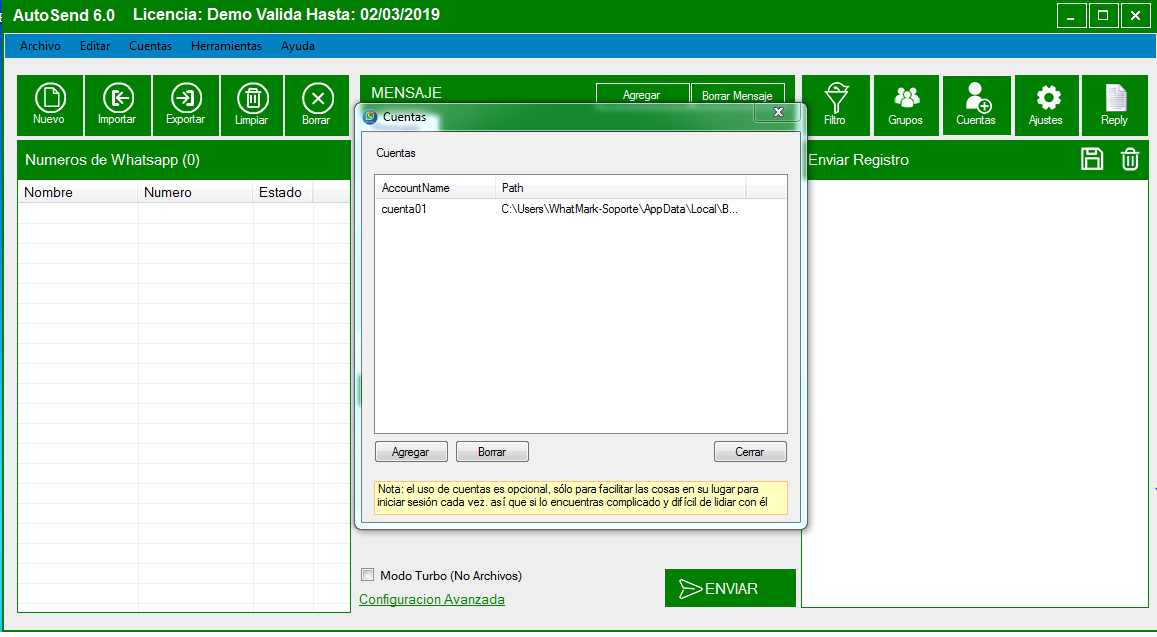Click the Nuevo toolbar icon
Image resolution: width=1157 pixels, height=637 pixels.
click(x=49, y=105)
